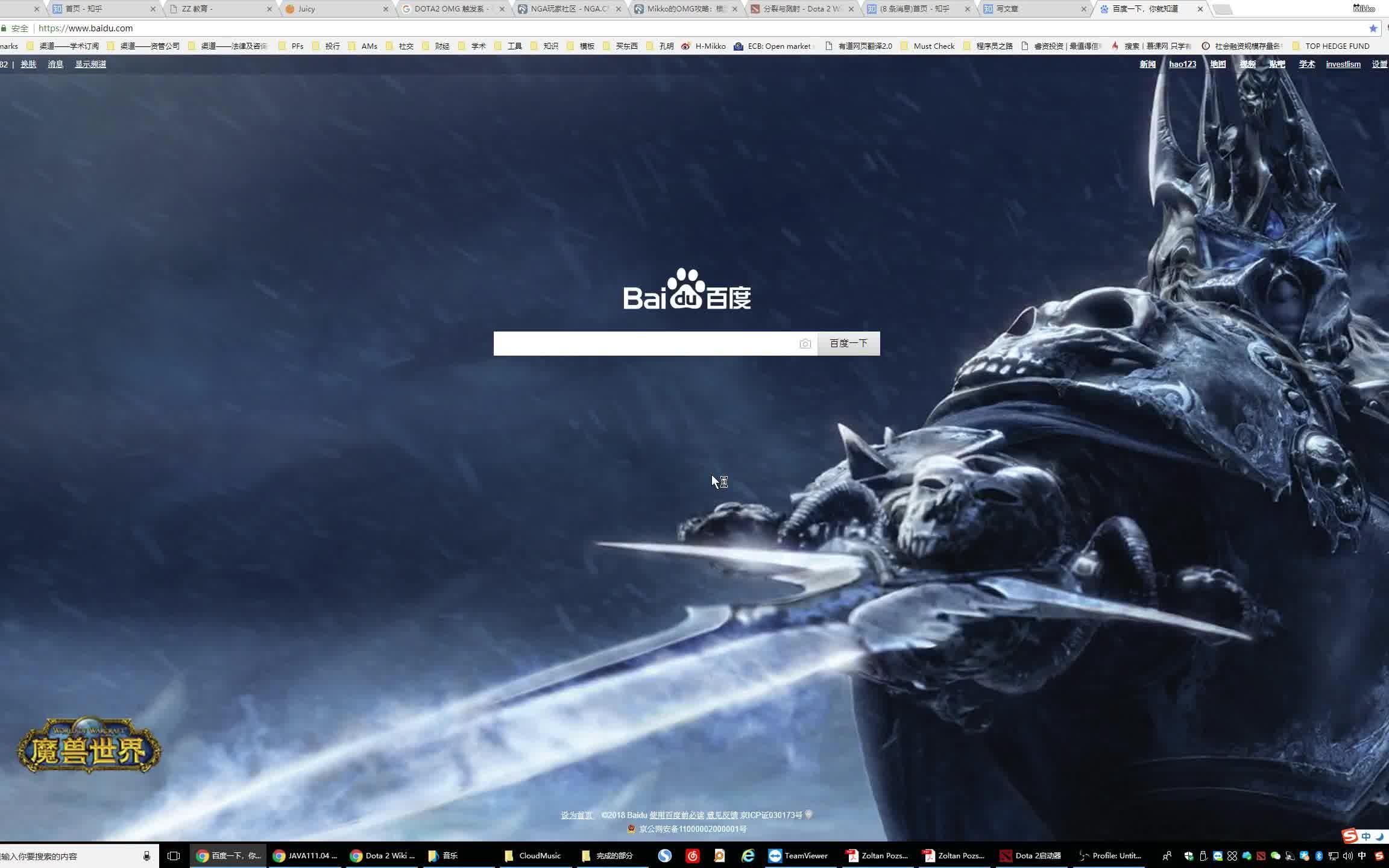Click the secure lock icon in address bar
This screenshot has height=868, width=1389.
click(x=4, y=28)
